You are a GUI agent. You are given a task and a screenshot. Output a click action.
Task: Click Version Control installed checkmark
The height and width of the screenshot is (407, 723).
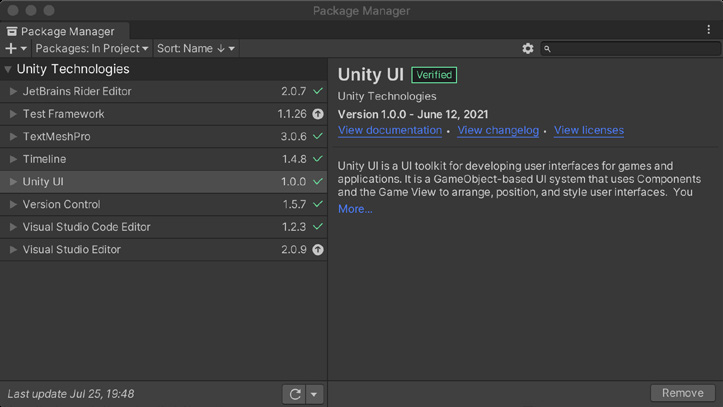[x=318, y=204]
